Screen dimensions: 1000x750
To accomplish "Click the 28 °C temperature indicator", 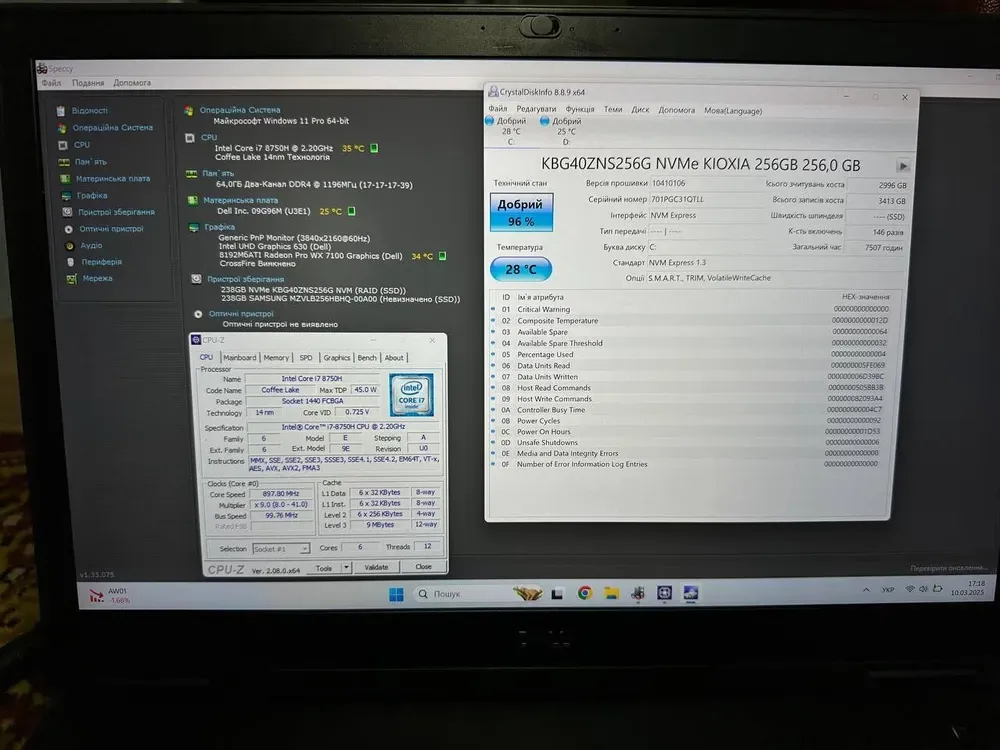I will point(520,269).
